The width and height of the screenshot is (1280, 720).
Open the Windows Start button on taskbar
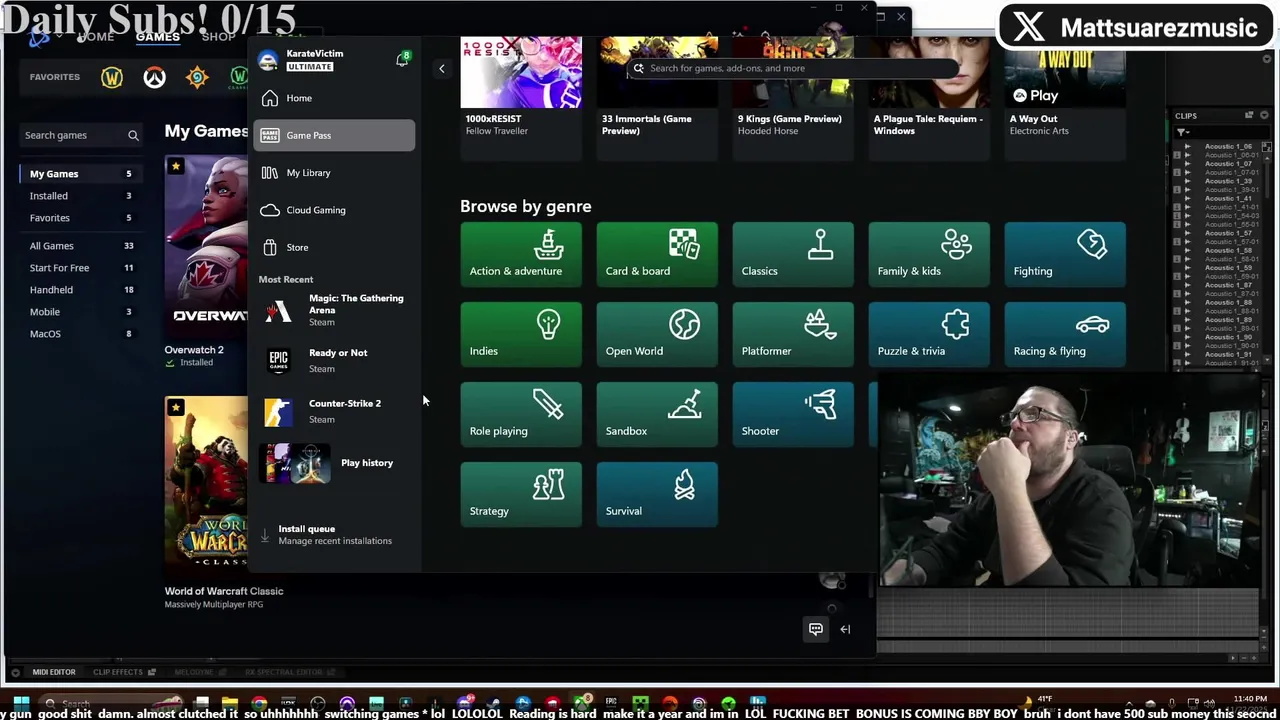pyautogui.click(x=21, y=703)
